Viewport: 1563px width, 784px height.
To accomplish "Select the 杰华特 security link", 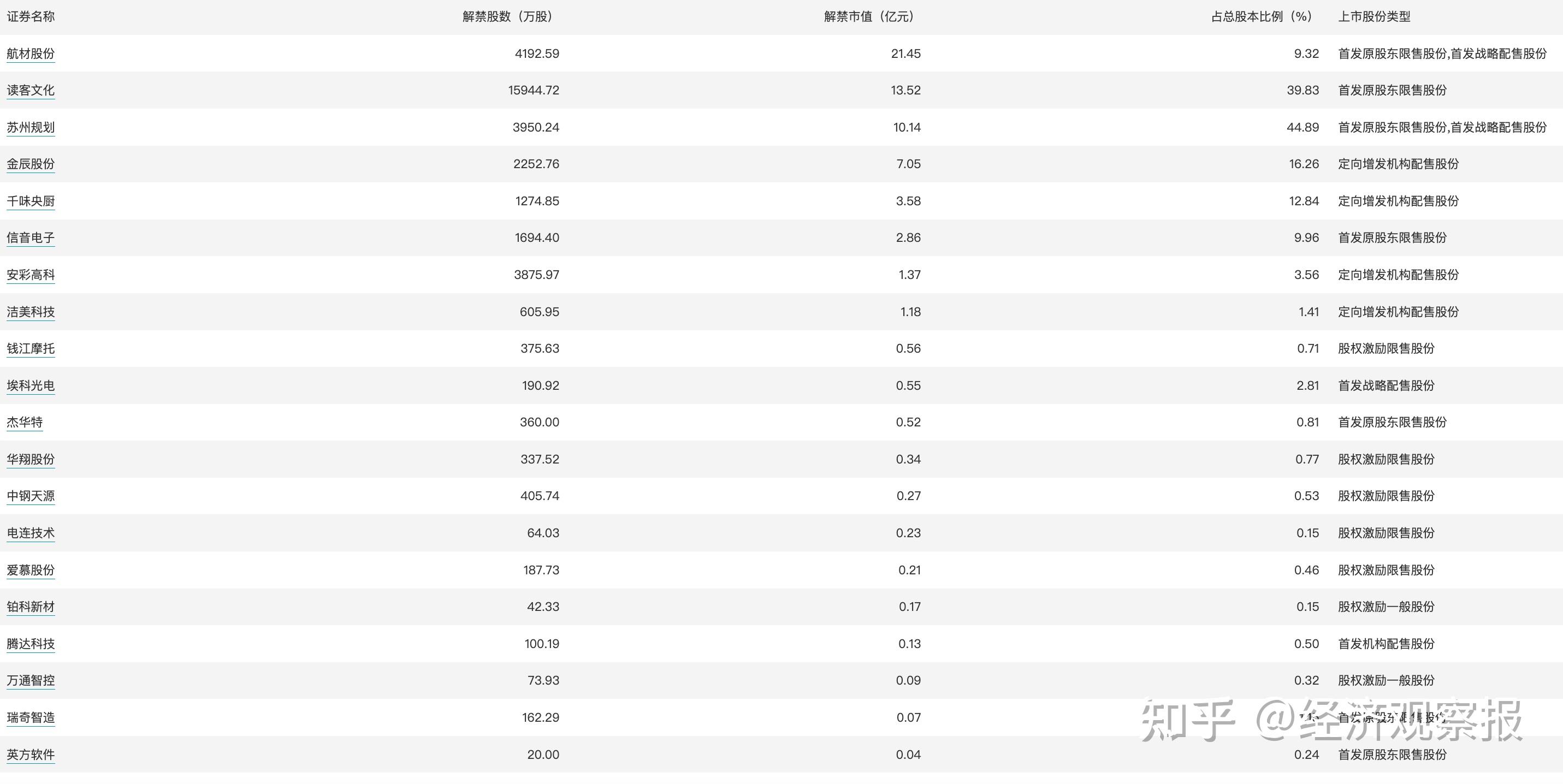I will (24, 422).
